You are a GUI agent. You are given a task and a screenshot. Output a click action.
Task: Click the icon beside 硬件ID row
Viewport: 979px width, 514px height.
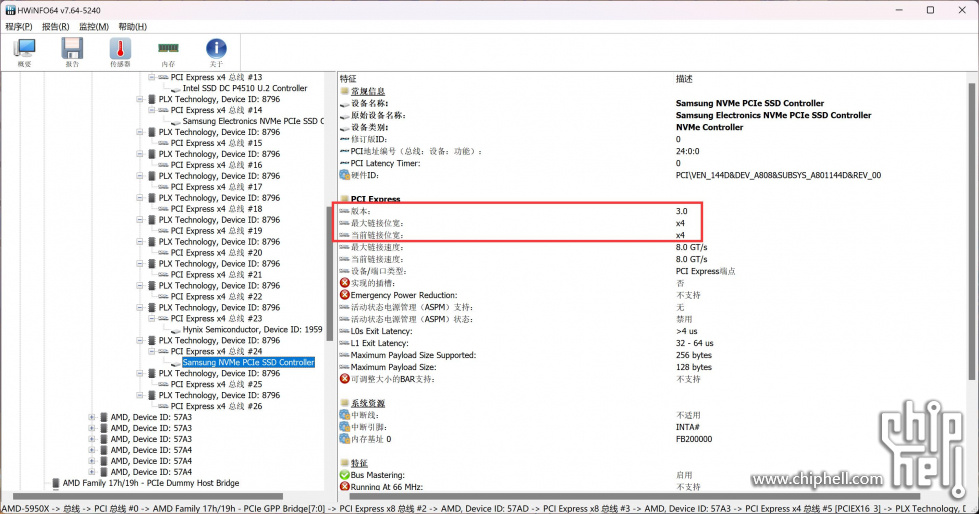(x=345, y=175)
